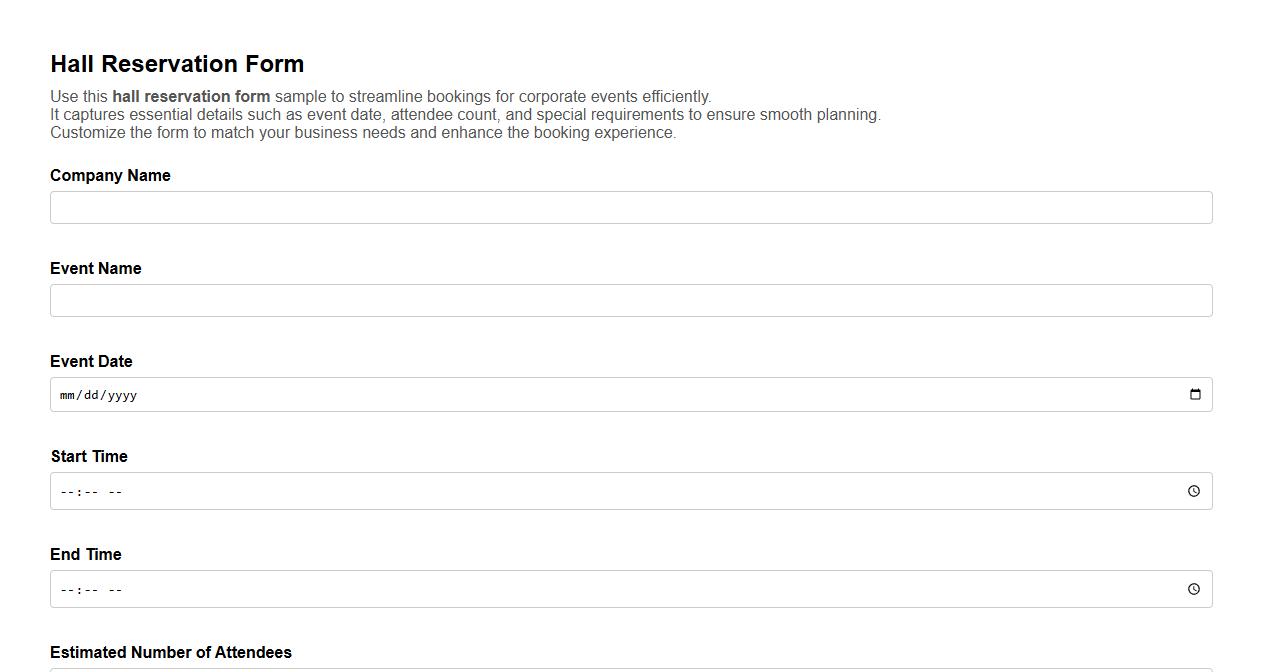Click the Estimated Number of Attendees label

pos(171,653)
